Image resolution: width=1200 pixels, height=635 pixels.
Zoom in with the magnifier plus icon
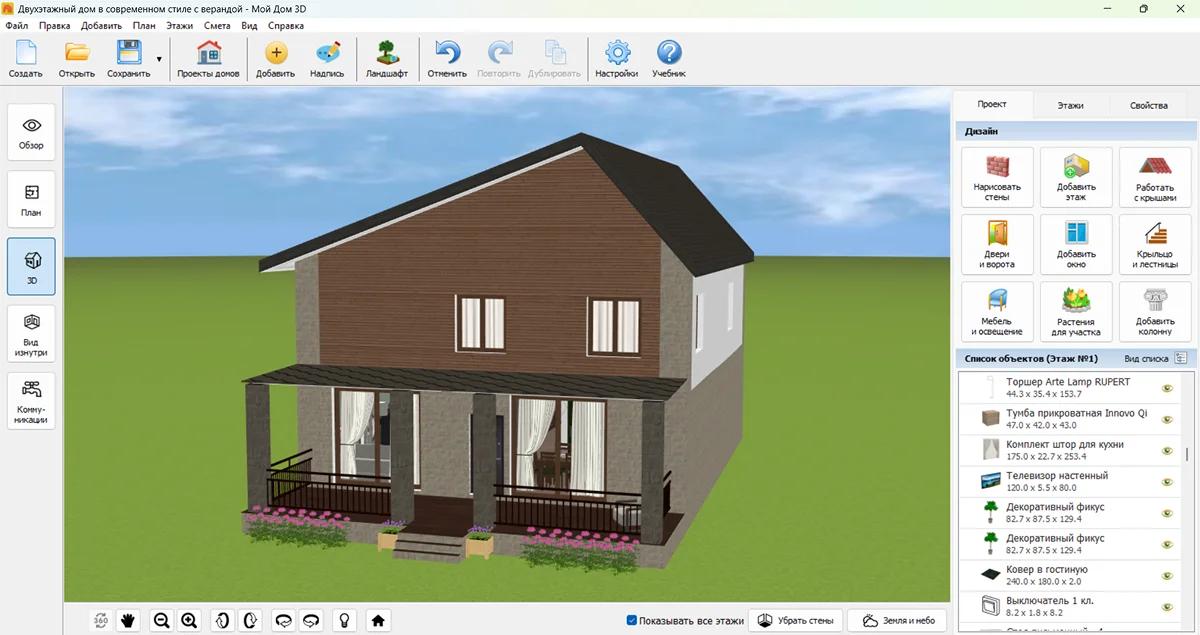(x=189, y=620)
